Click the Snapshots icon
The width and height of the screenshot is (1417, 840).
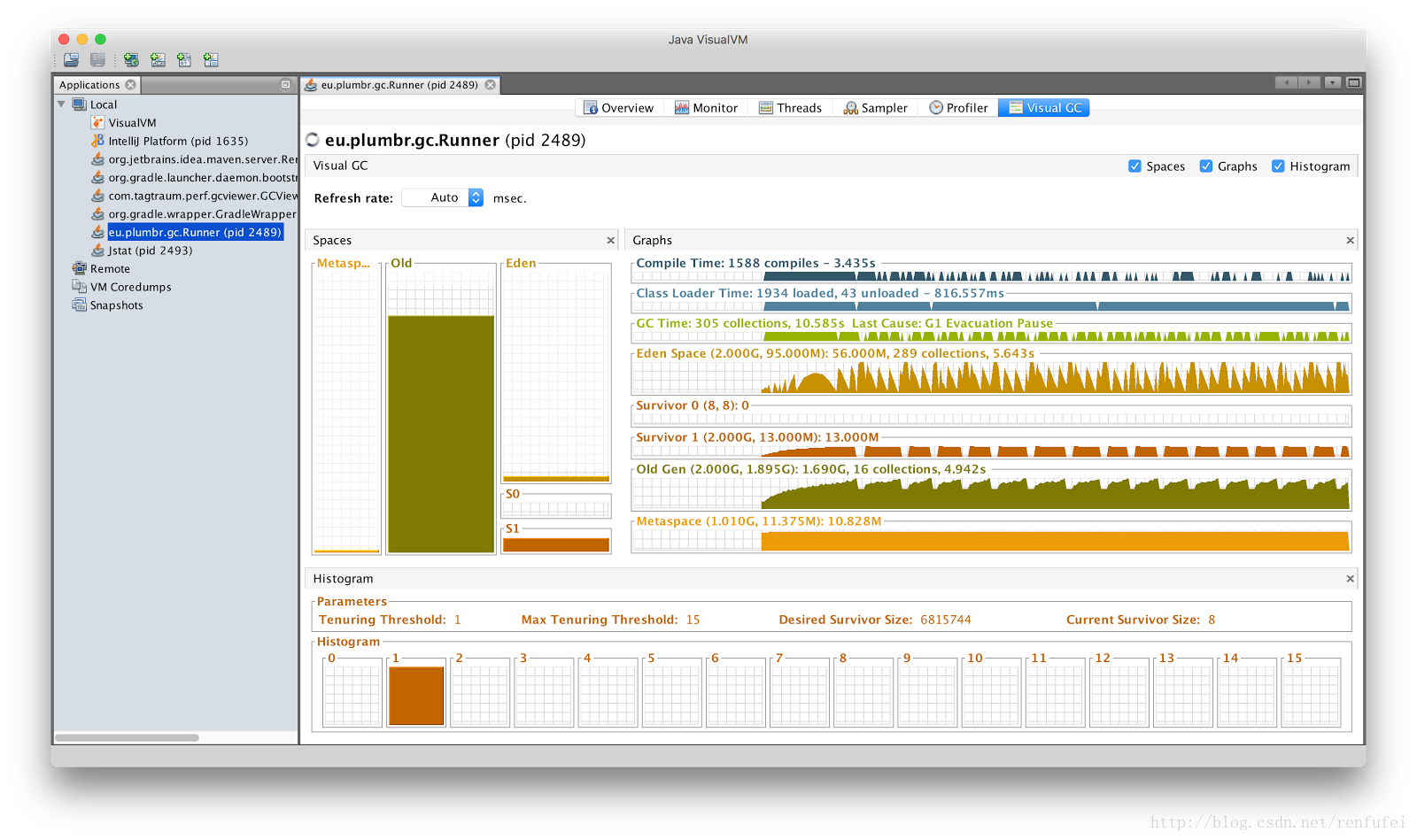point(79,305)
